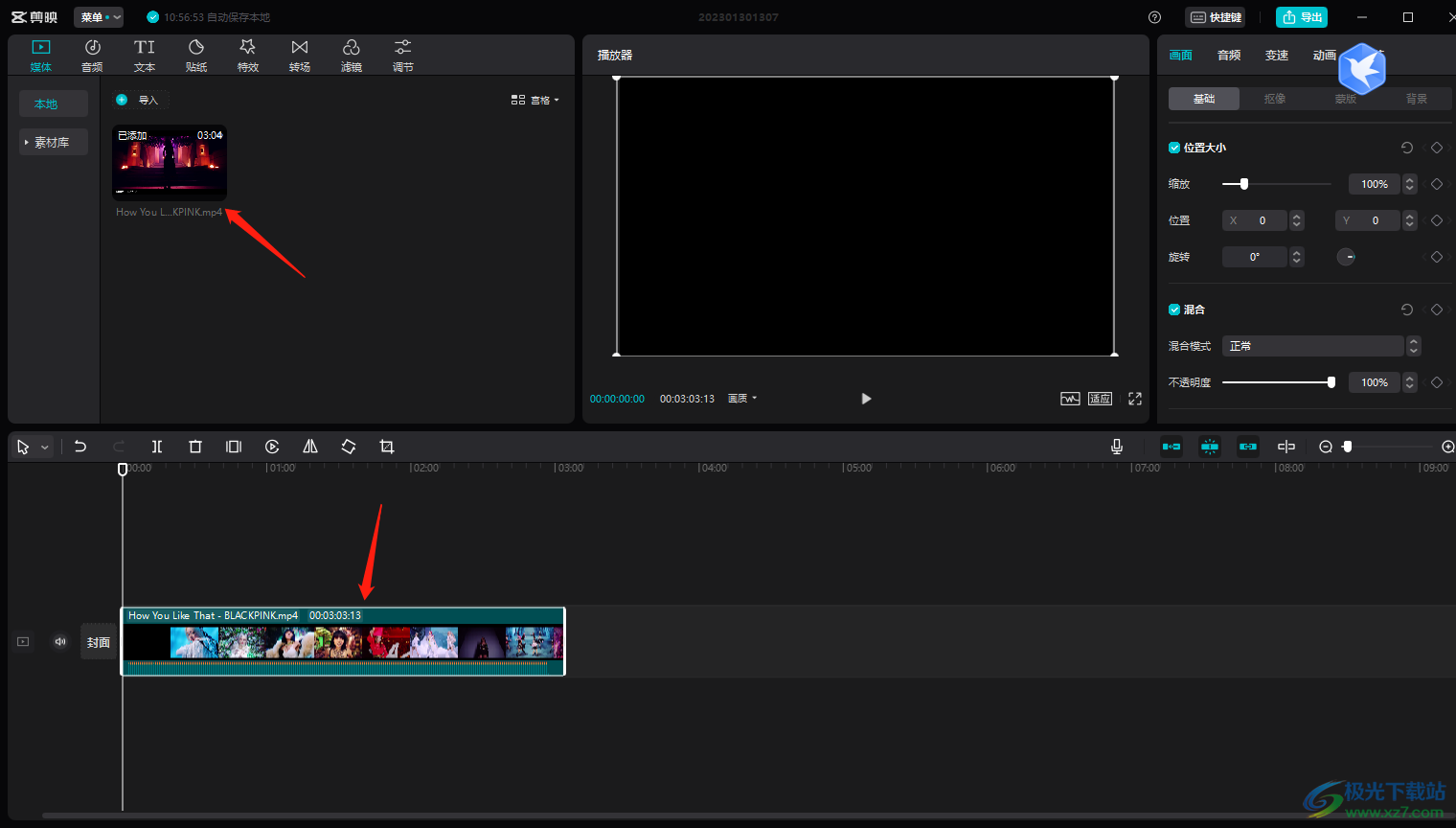This screenshot has width=1456, height=828.
Task: Split the clip with the split tool
Action: (x=157, y=447)
